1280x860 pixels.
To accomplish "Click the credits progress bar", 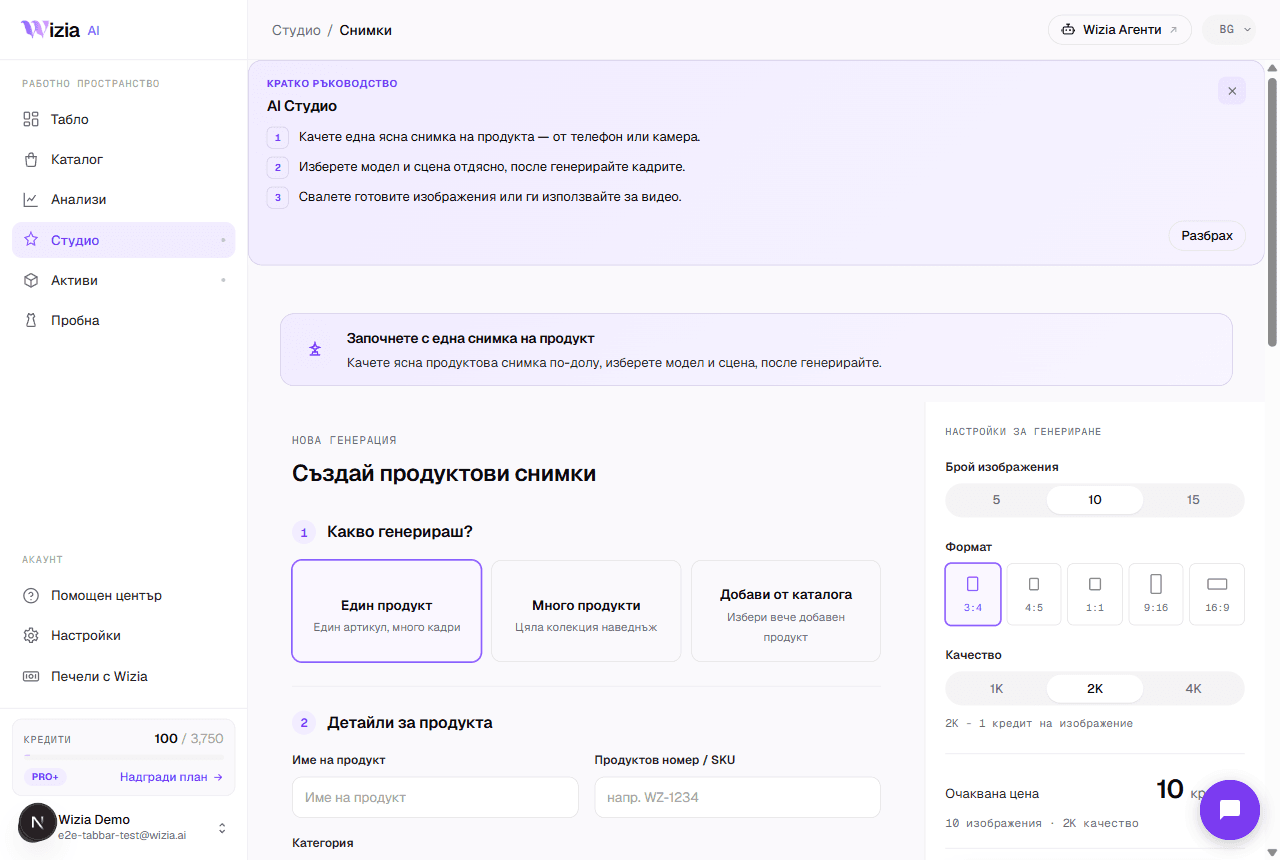I will pyautogui.click(x=123, y=757).
